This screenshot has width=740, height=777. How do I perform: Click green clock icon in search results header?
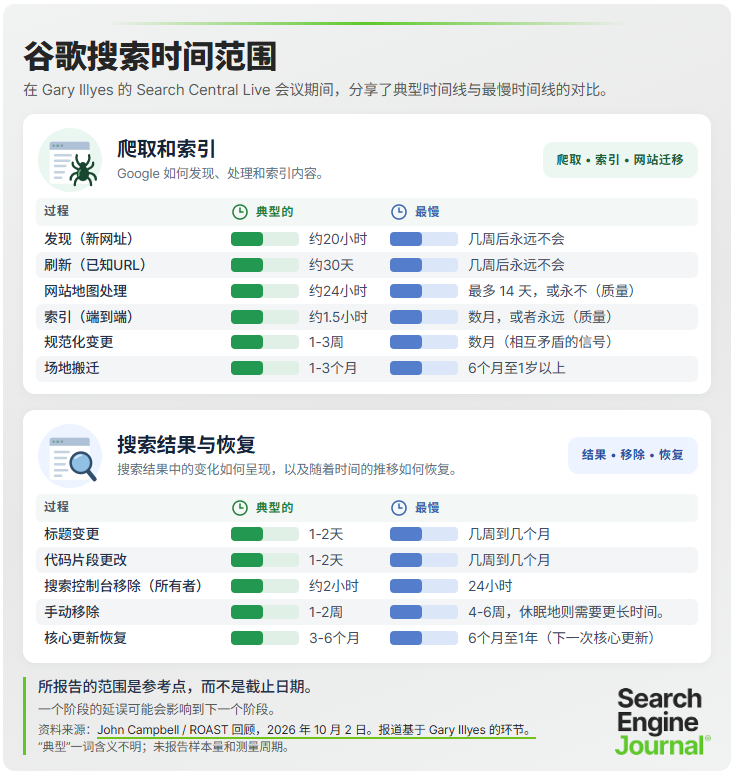click(x=240, y=508)
